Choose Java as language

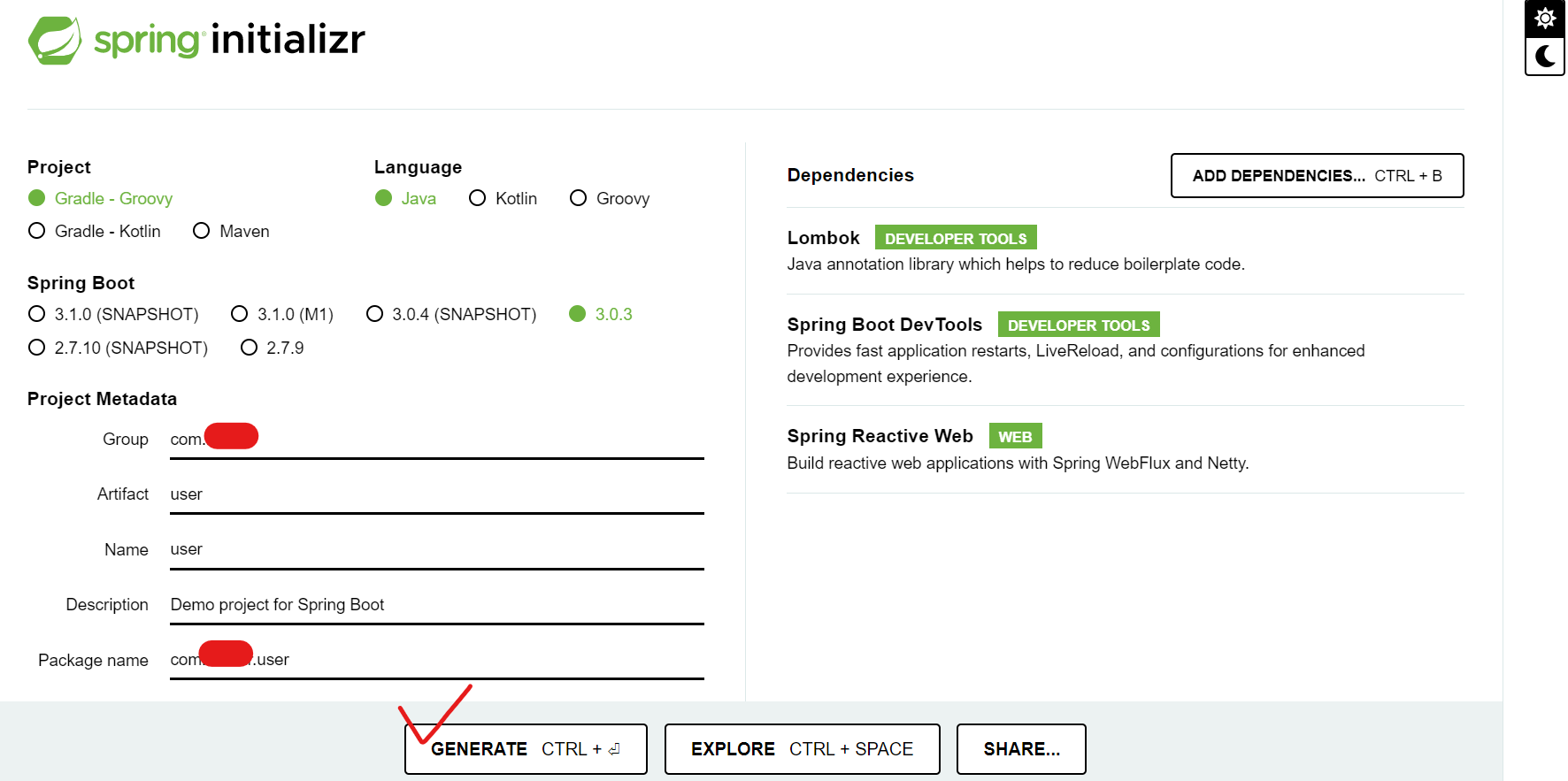pos(405,198)
